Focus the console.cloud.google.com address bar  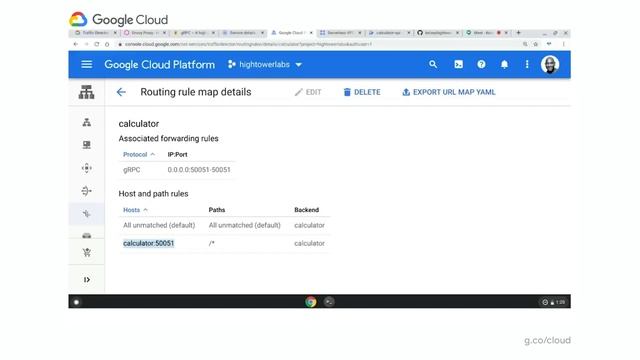(x=318, y=44)
